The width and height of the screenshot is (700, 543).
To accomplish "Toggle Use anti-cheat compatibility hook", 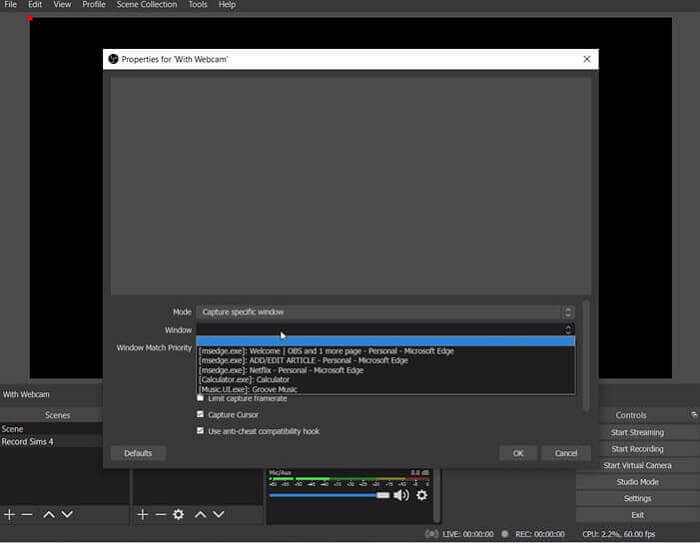I will pyautogui.click(x=201, y=431).
